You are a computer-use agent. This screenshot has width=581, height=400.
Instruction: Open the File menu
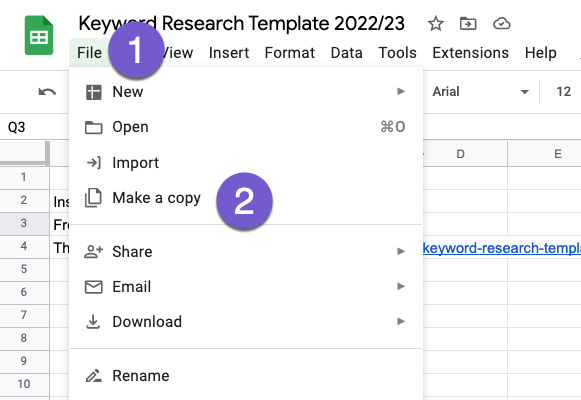pos(89,53)
